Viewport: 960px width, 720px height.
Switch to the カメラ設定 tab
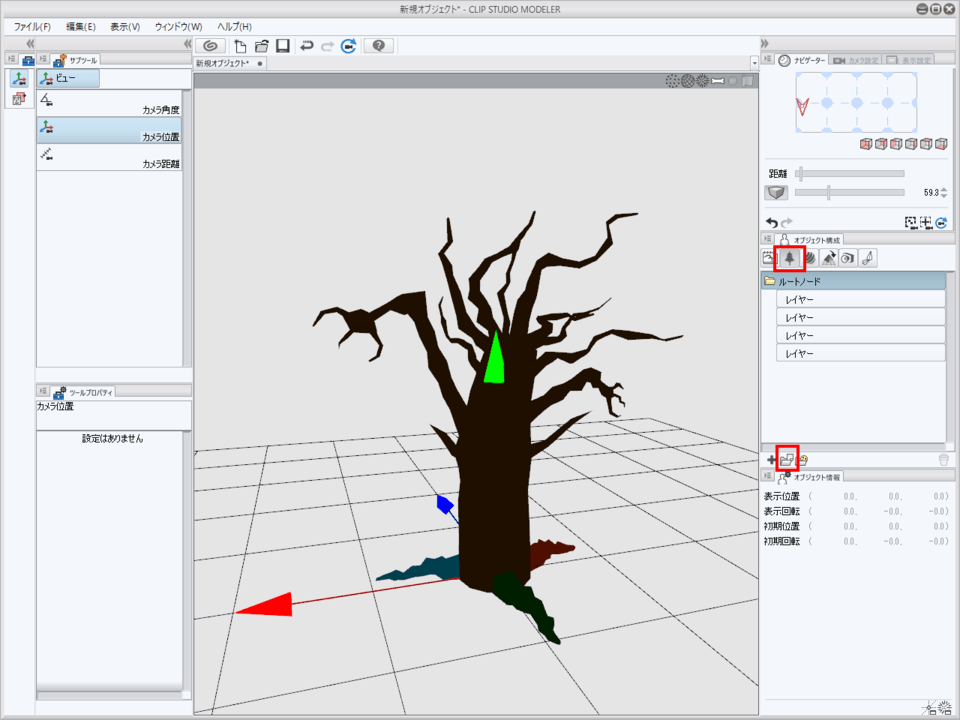tap(856, 60)
